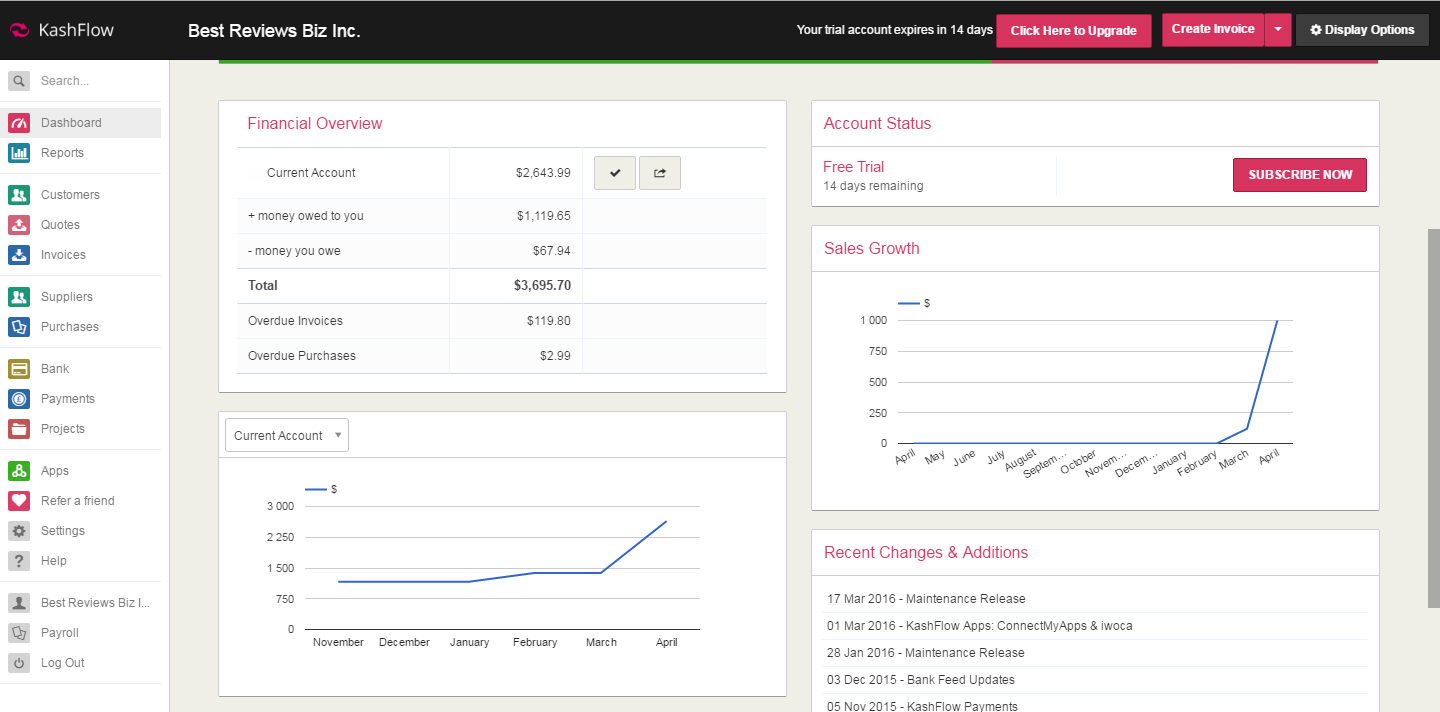Select the Payroll icon near the bottom
Viewport: 1440px width, 712px height.
[20, 632]
